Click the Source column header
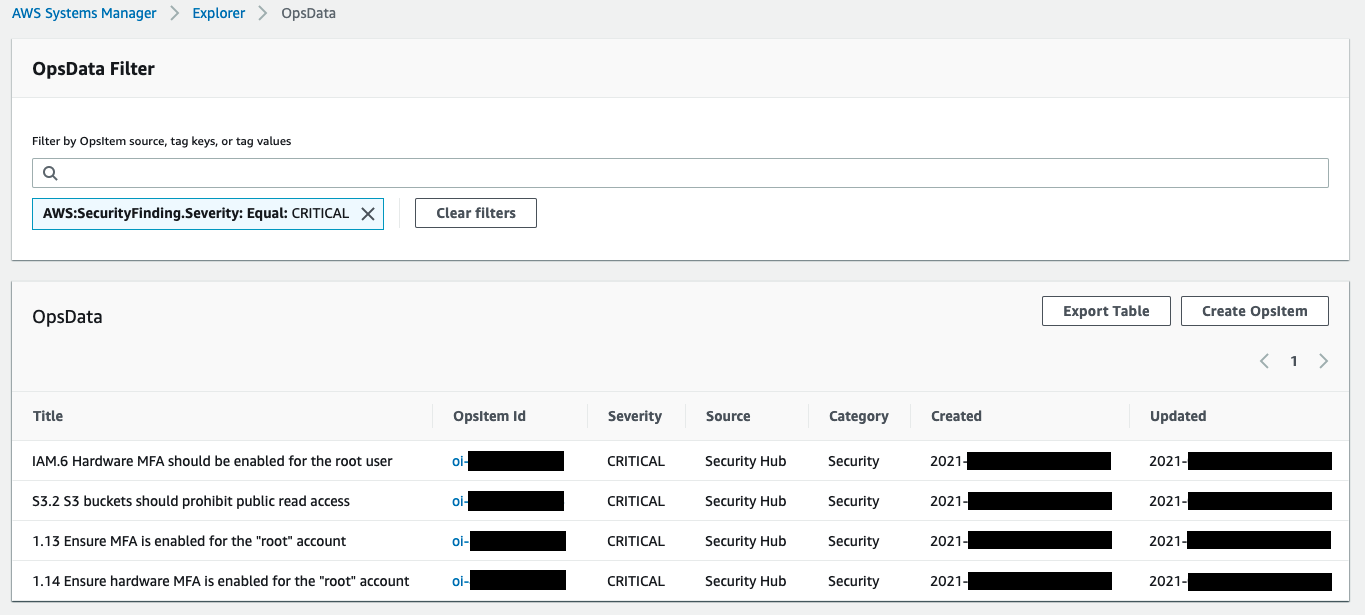Image resolution: width=1365 pixels, height=615 pixels. [727, 416]
